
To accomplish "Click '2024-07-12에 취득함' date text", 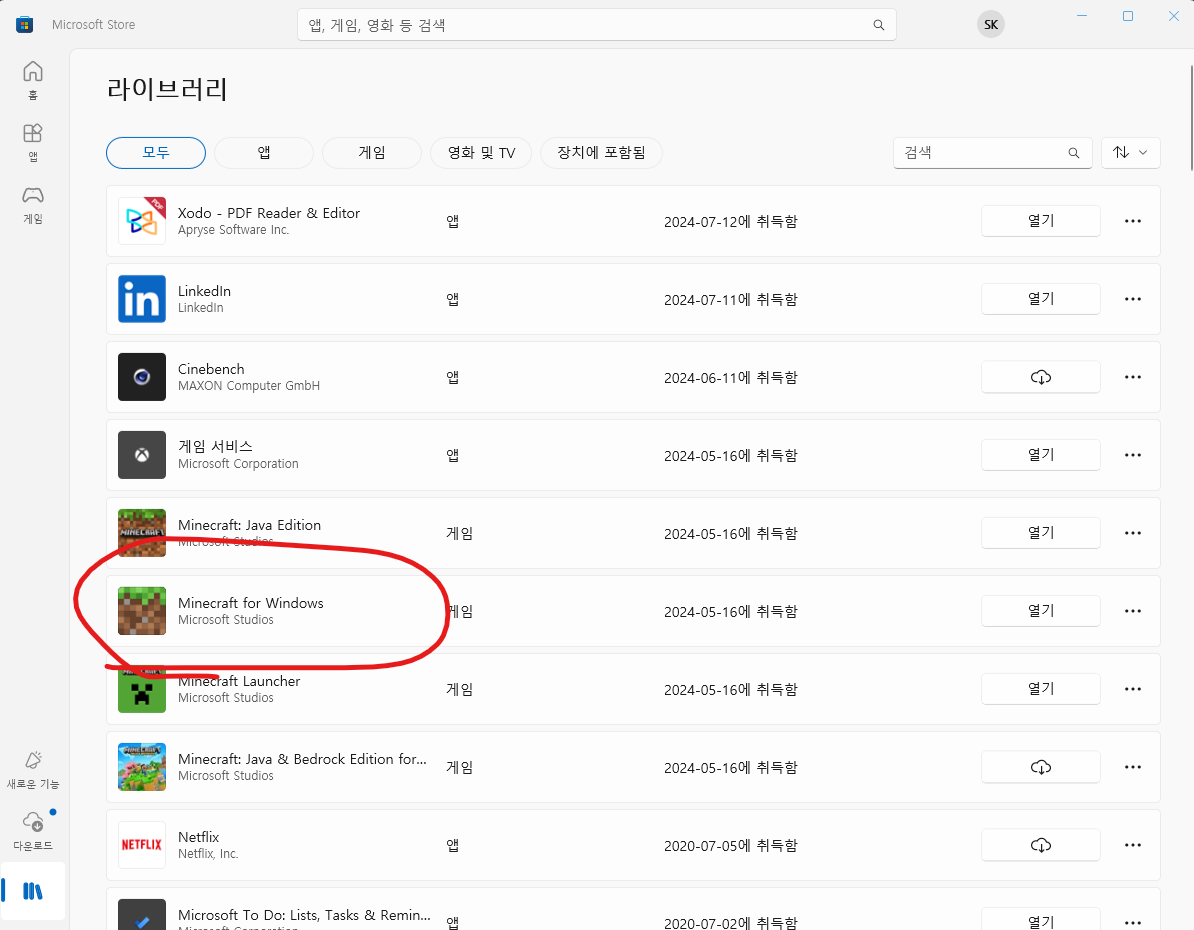I will coord(730,222).
